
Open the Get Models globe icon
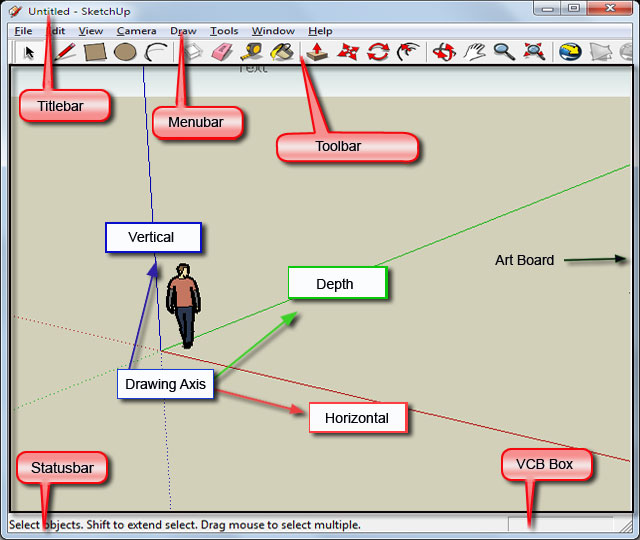570,52
